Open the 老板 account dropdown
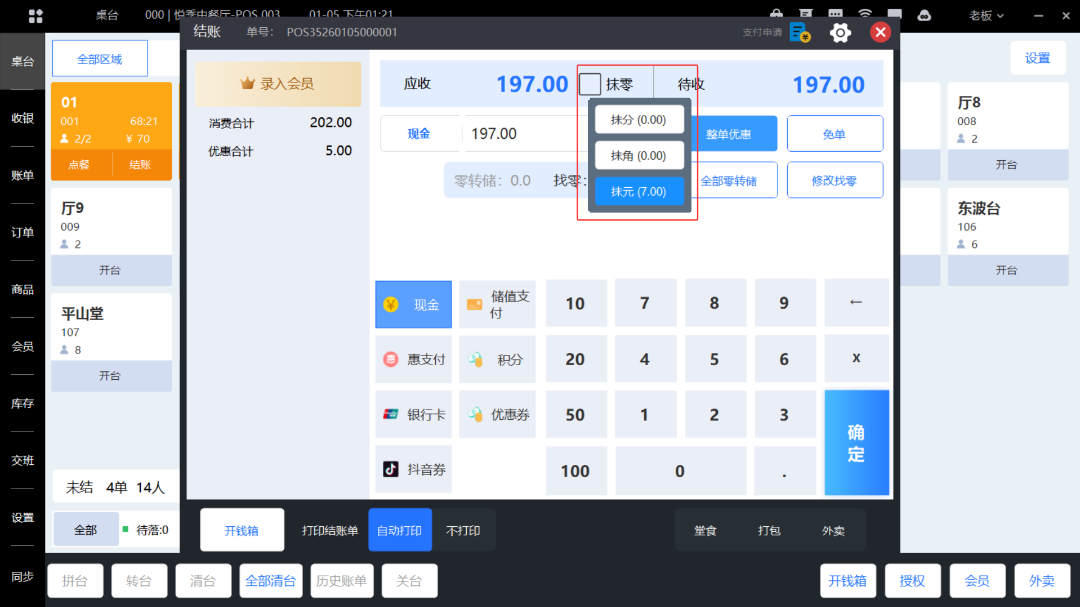 point(985,15)
